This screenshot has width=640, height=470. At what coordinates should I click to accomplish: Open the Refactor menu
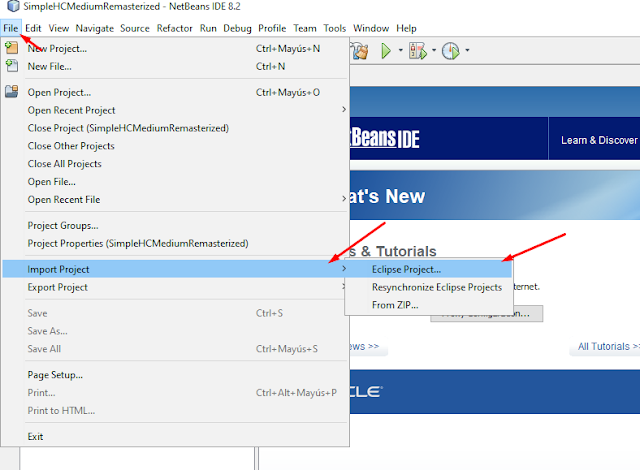(x=174, y=28)
